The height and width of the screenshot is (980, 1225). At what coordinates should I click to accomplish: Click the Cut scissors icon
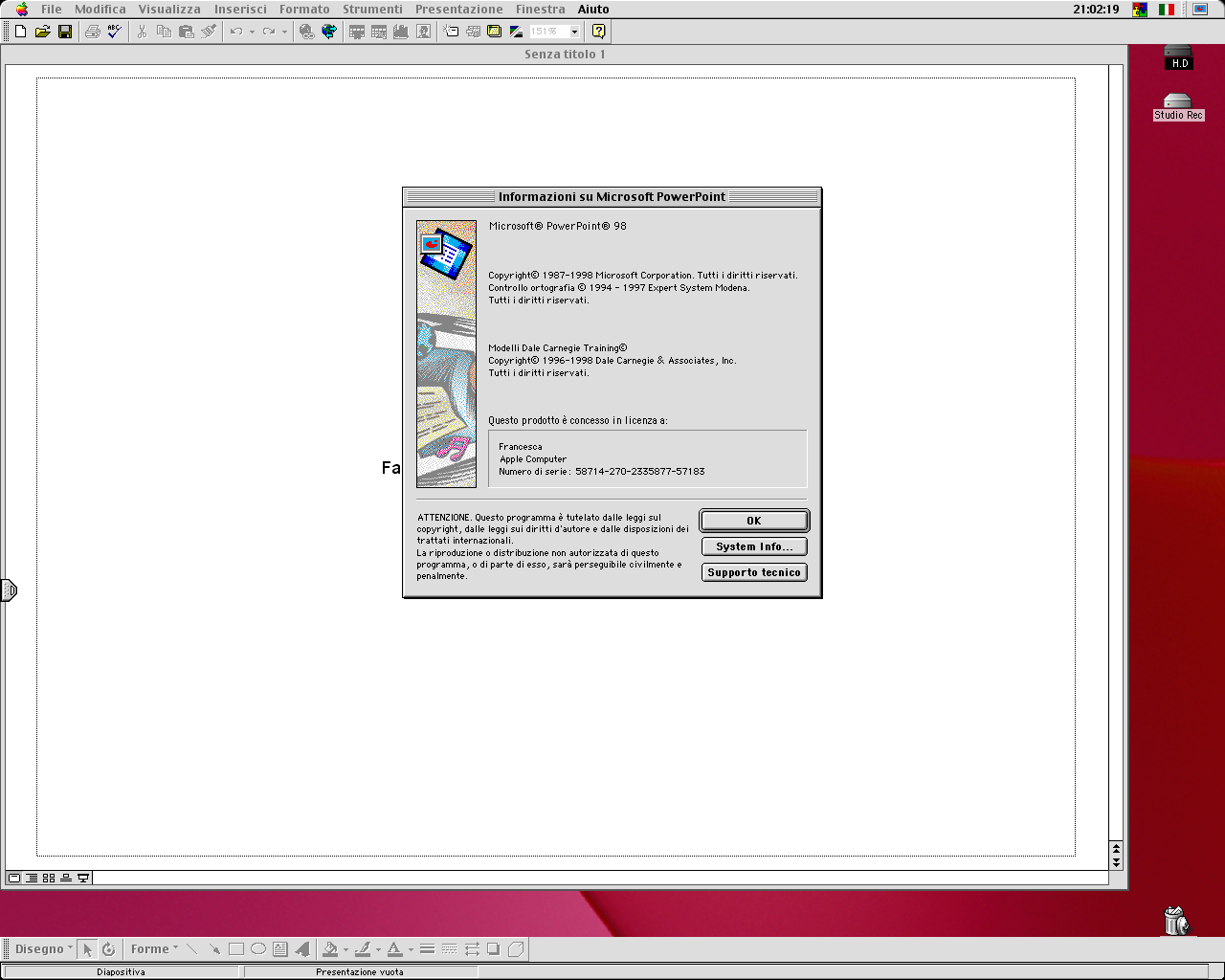coord(142,32)
